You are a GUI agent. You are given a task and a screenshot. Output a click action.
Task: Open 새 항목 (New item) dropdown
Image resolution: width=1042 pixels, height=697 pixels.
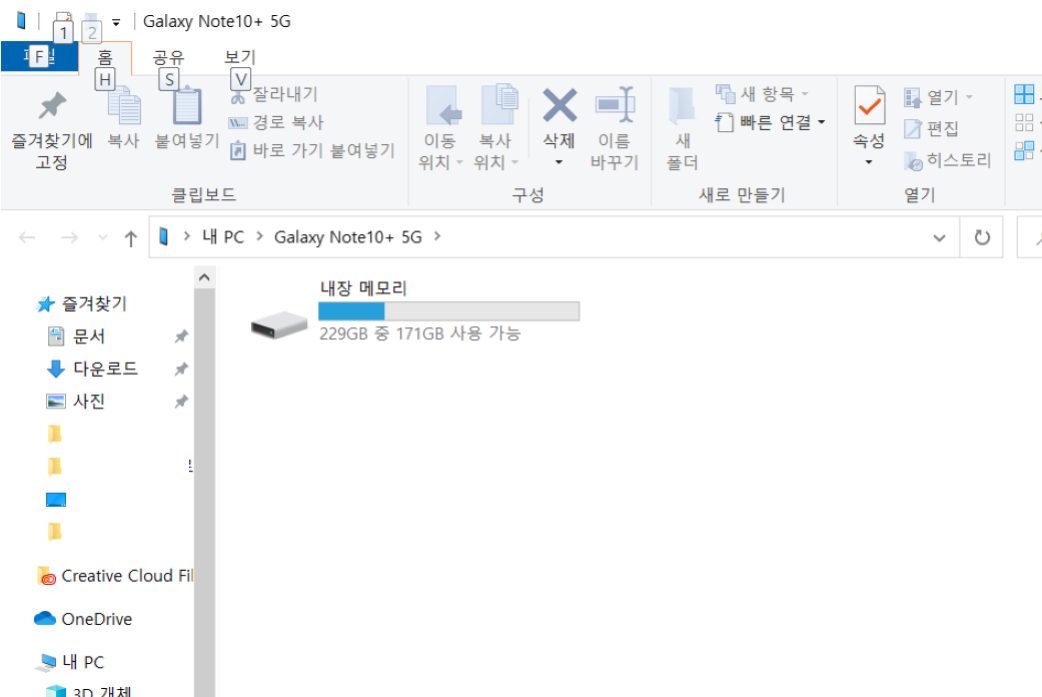coord(762,94)
